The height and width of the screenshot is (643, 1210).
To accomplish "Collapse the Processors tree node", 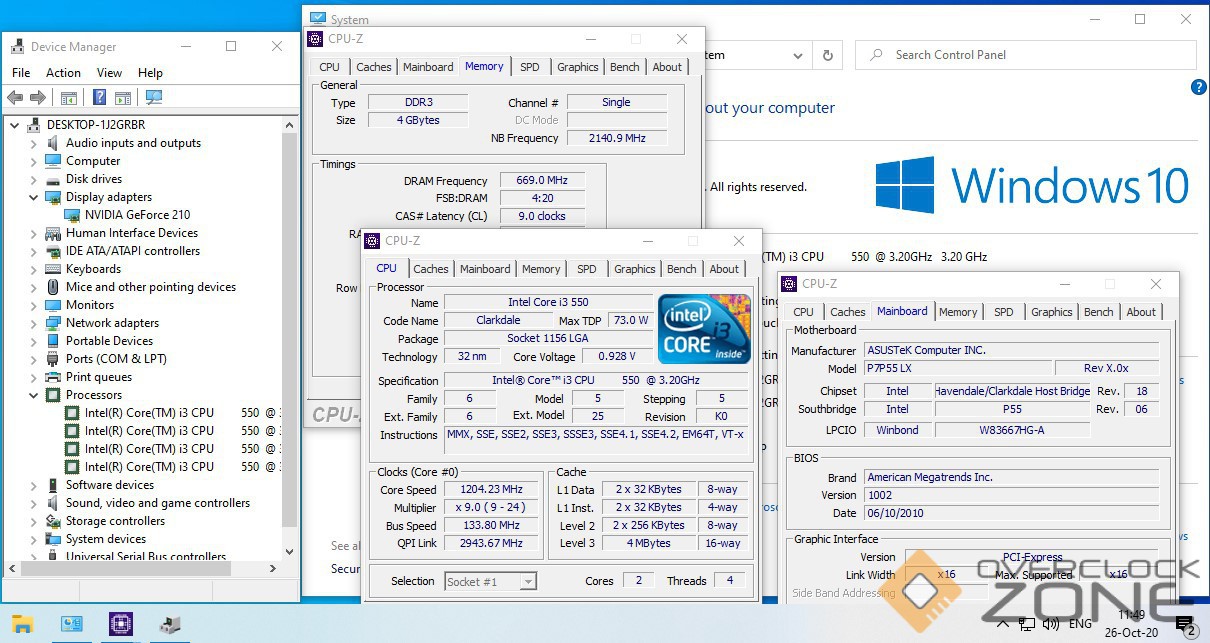I will click(x=33, y=395).
